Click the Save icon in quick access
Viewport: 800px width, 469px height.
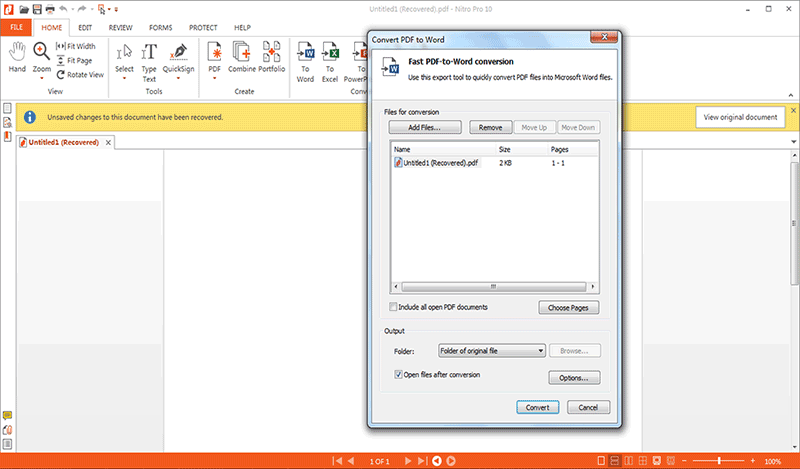click(37, 9)
